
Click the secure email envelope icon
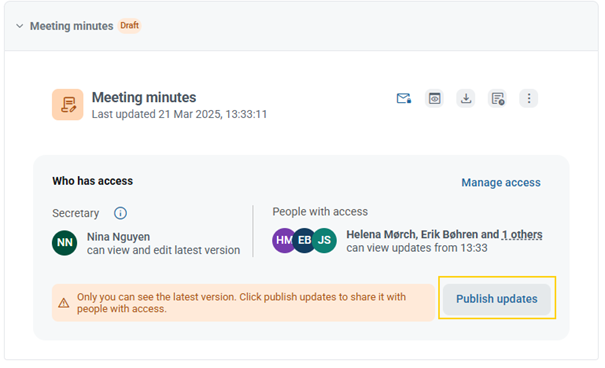[404, 98]
